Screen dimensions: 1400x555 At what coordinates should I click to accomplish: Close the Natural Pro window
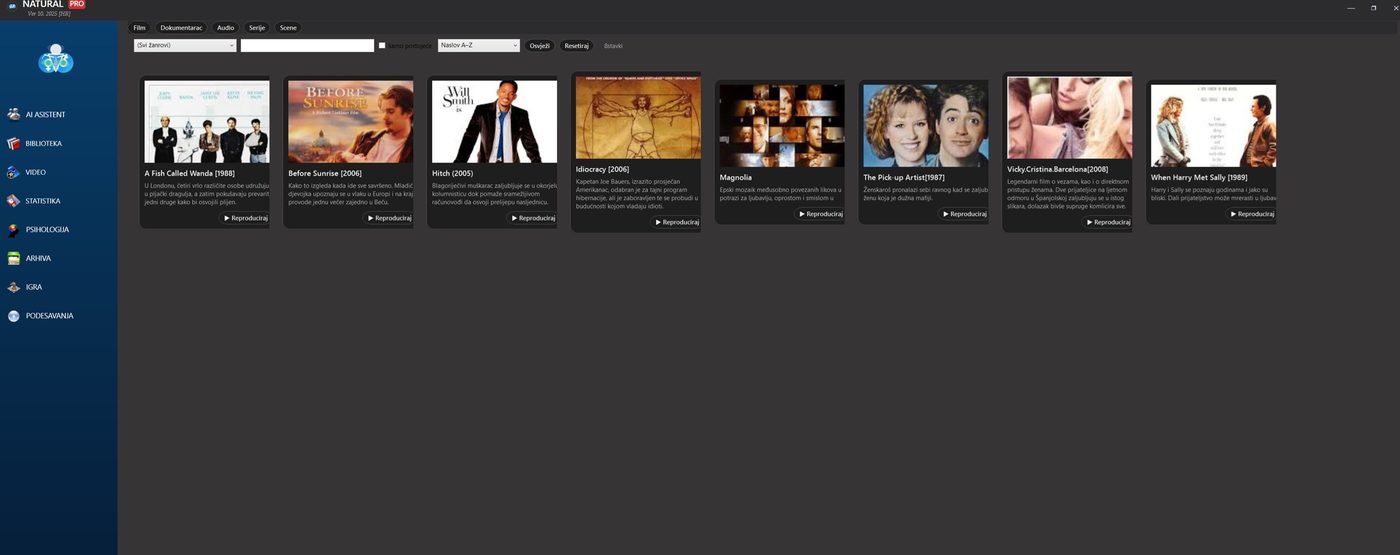[x=1395, y=7]
